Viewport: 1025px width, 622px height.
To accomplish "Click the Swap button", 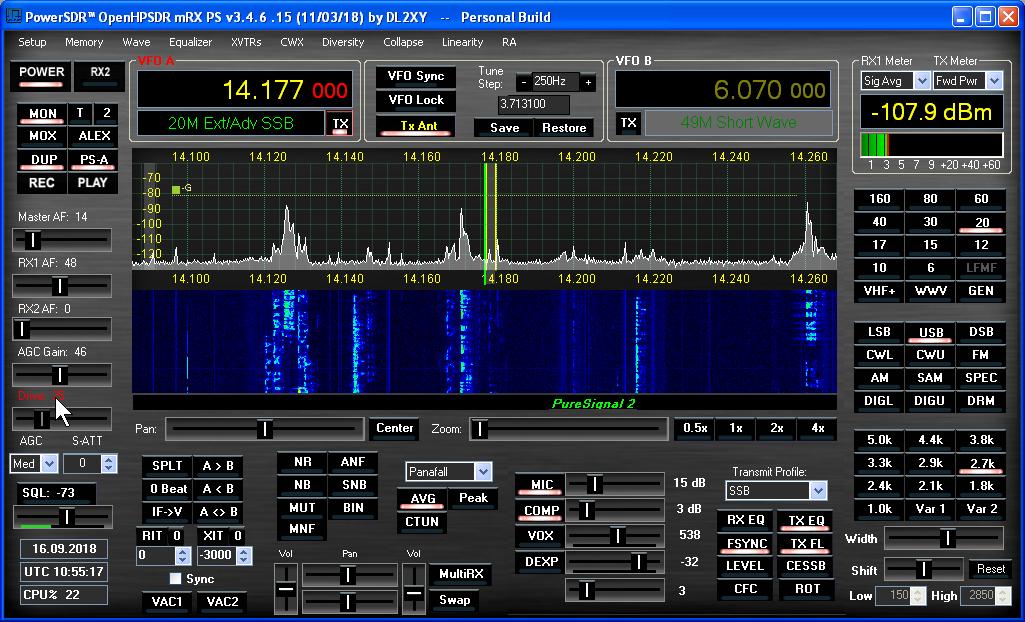I will click(454, 600).
